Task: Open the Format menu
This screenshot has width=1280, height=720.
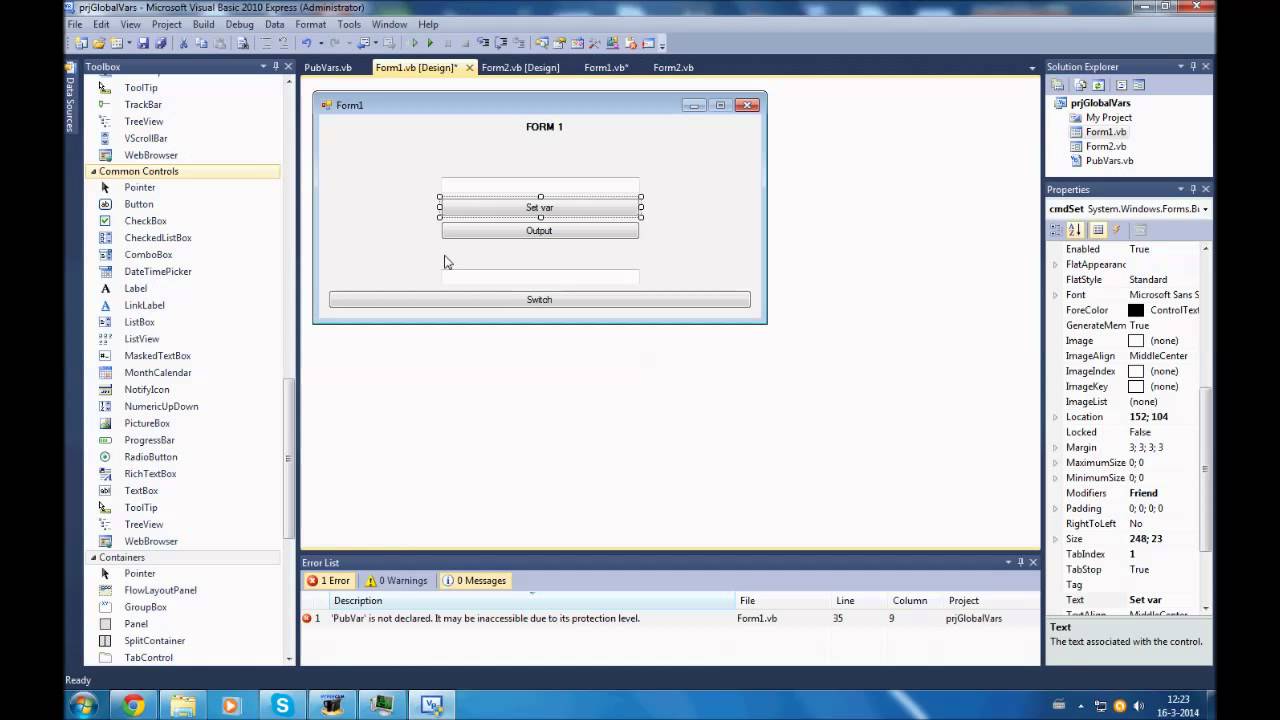Action: (x=310, y=24)
